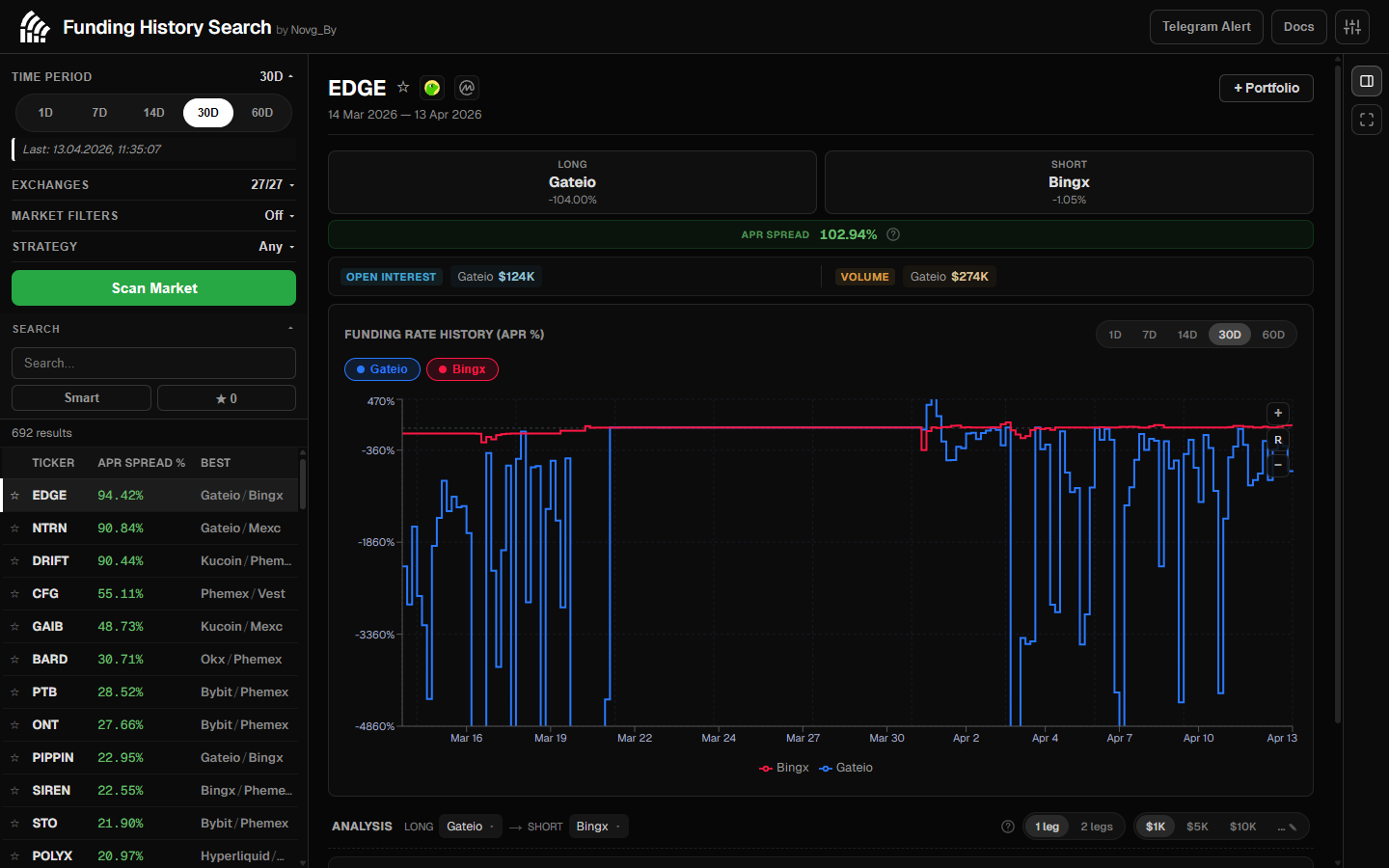
Task: Show favorites with the star 0 button
Action: pos(227,397)
